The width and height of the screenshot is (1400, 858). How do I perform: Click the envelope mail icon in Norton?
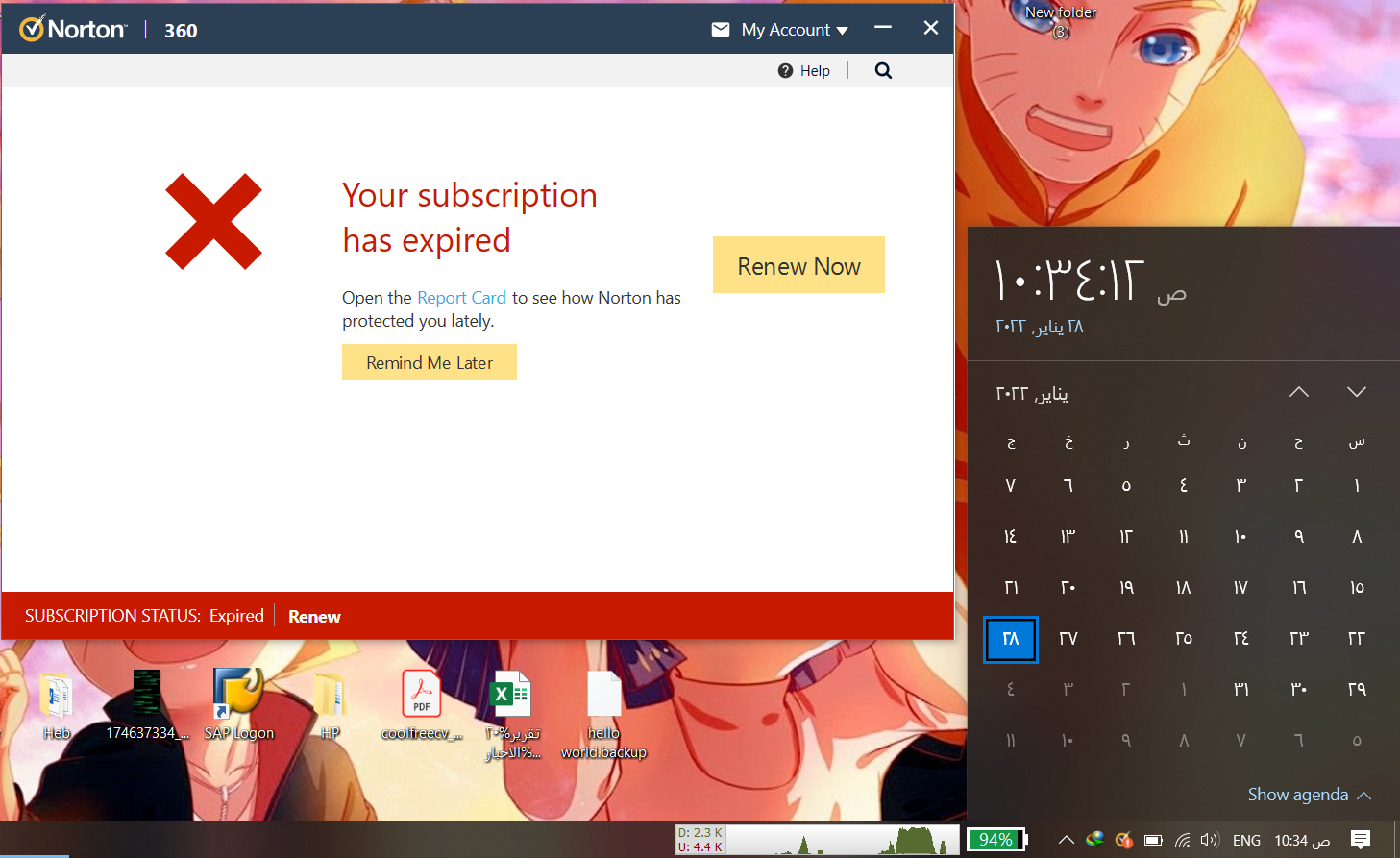click(721, 30)
